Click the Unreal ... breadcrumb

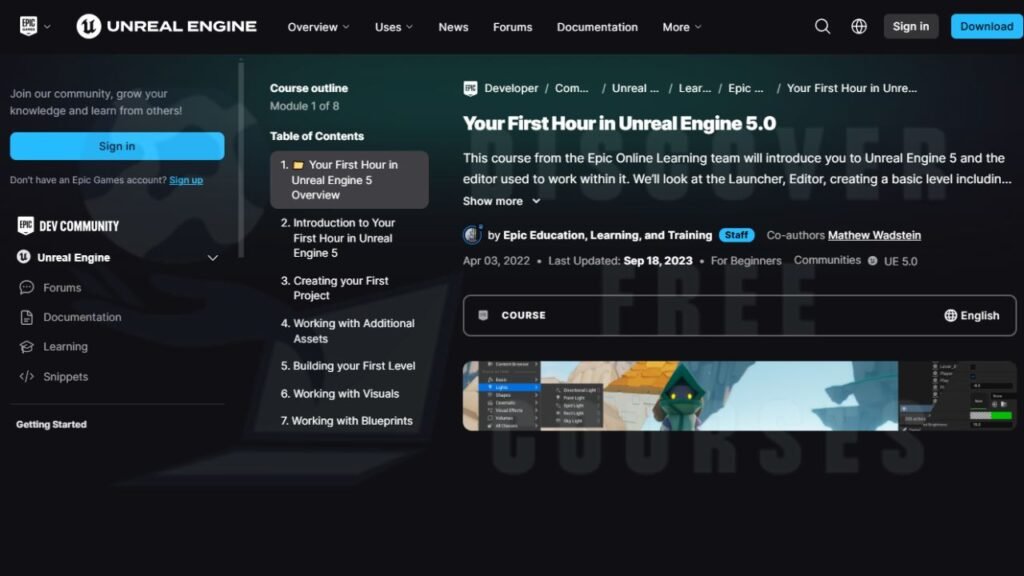click(635, 88)
